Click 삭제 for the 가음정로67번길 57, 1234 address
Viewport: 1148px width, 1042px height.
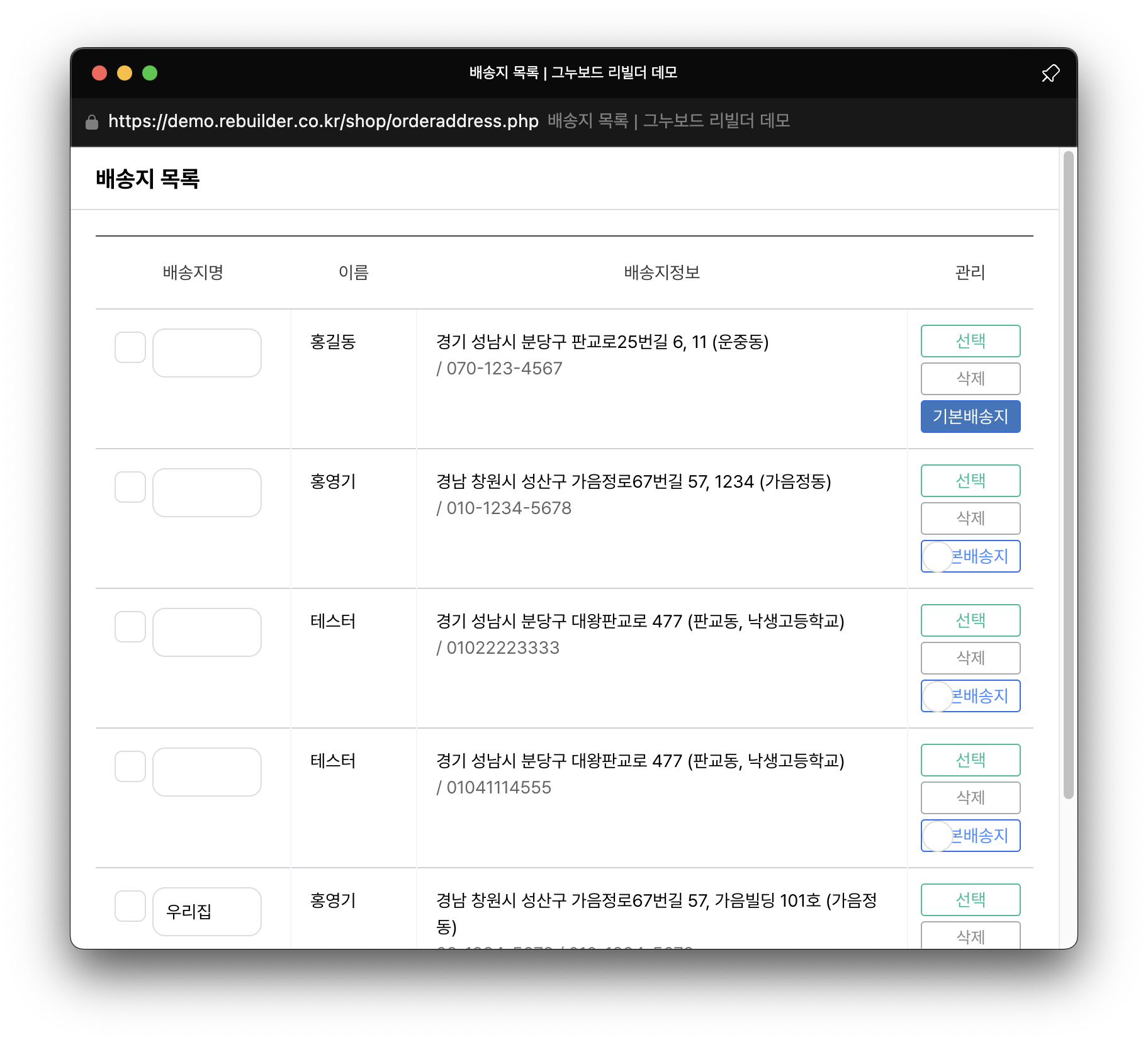[971, 518]
